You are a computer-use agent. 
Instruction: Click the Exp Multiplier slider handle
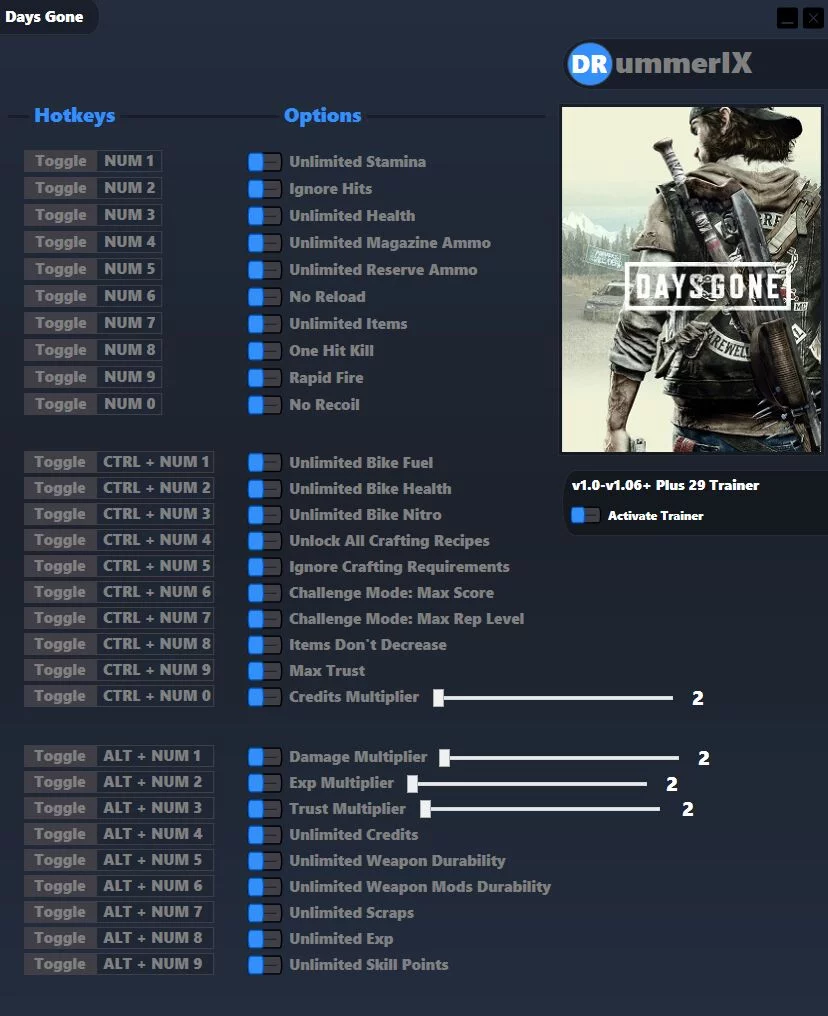(412, 784)
